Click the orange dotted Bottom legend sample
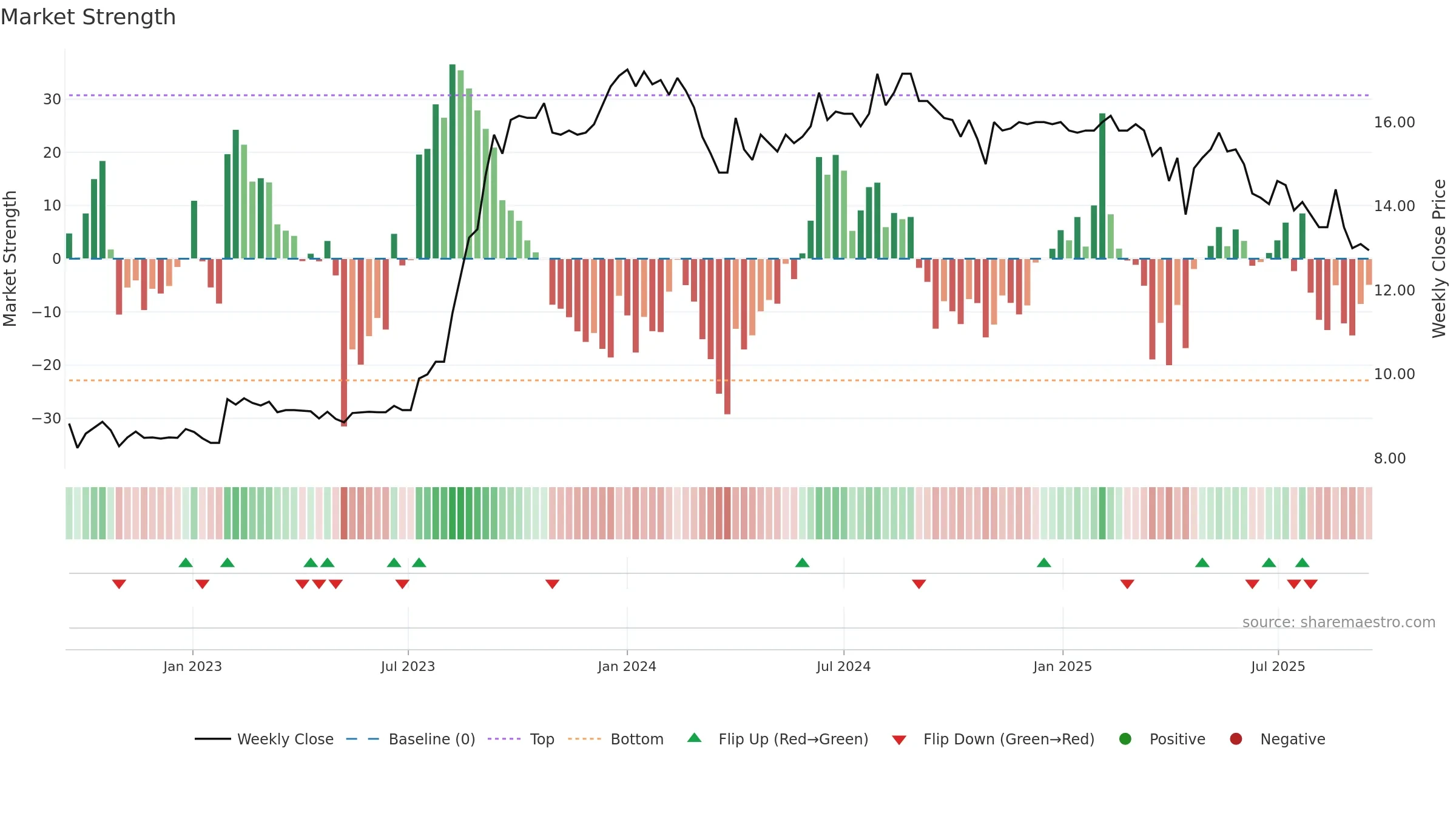This screenshot has width=1456, height=819. (x=584, y=739)
